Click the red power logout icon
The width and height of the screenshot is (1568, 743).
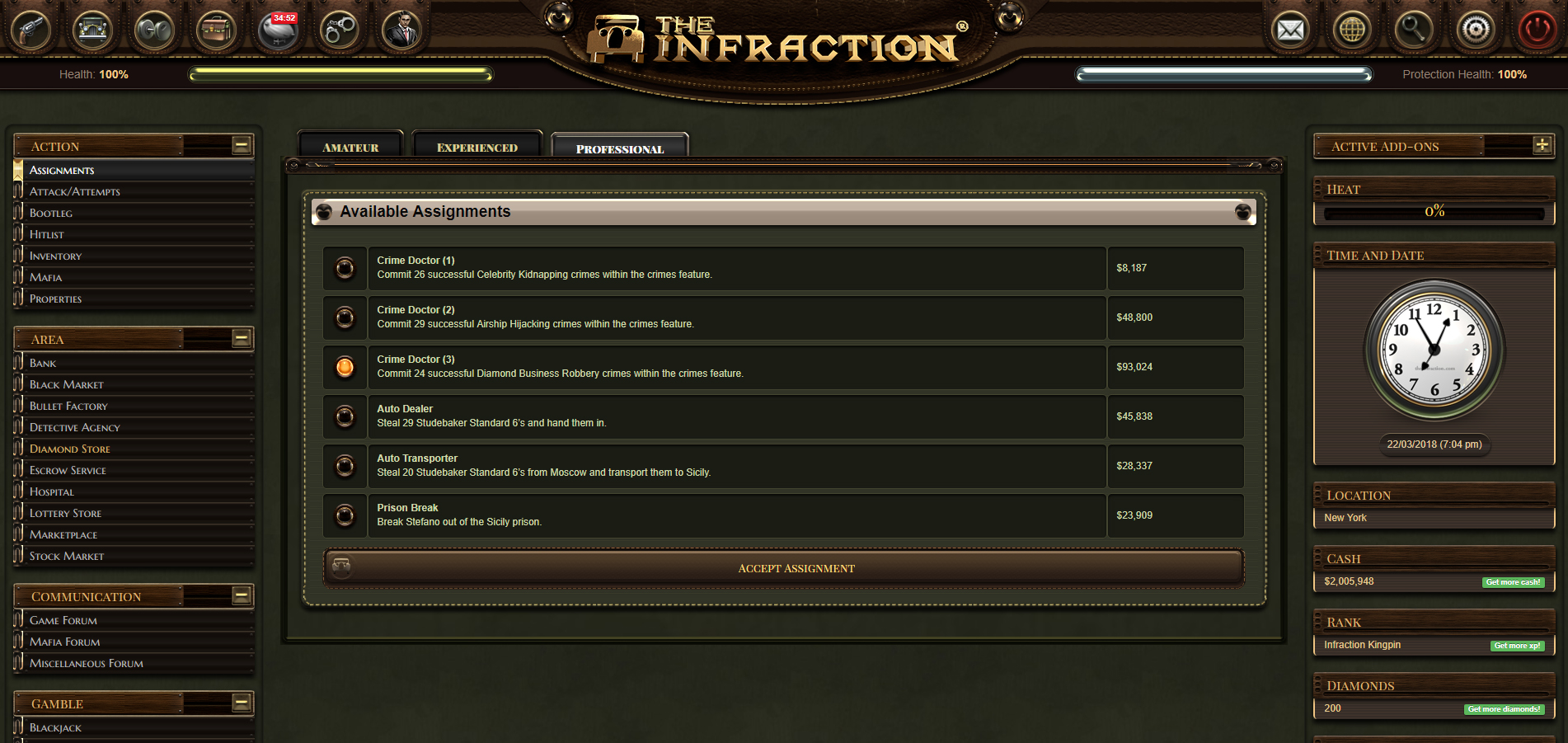[x=1537, y=31]
